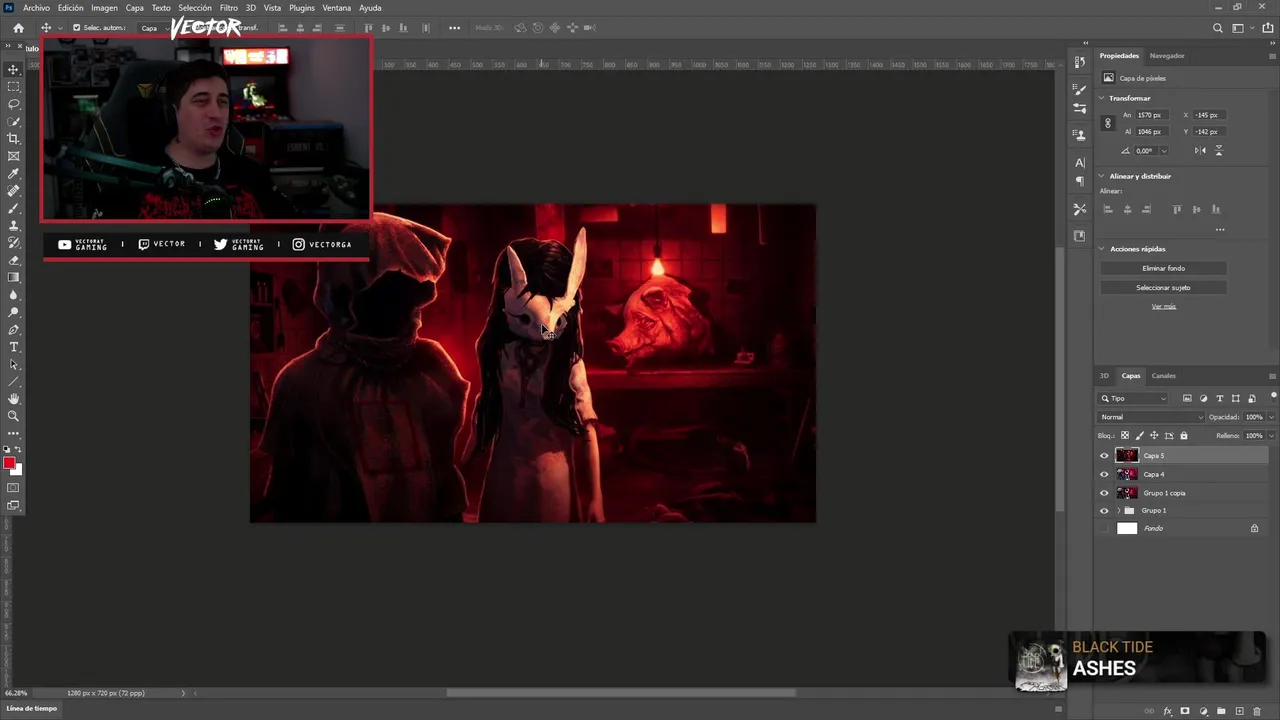Select the Horizontal Type tool
Image resolution: width=1280 pixels, height=720 pixels.
(13, 347)
